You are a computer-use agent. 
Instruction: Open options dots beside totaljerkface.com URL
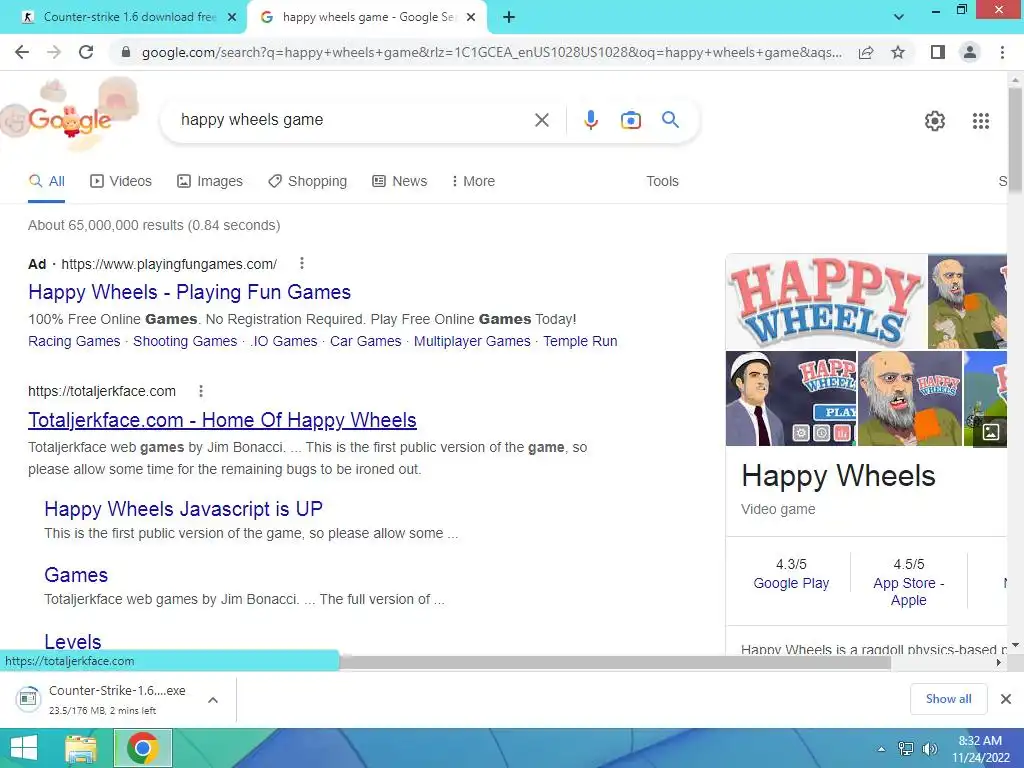[x=200, y=391]
